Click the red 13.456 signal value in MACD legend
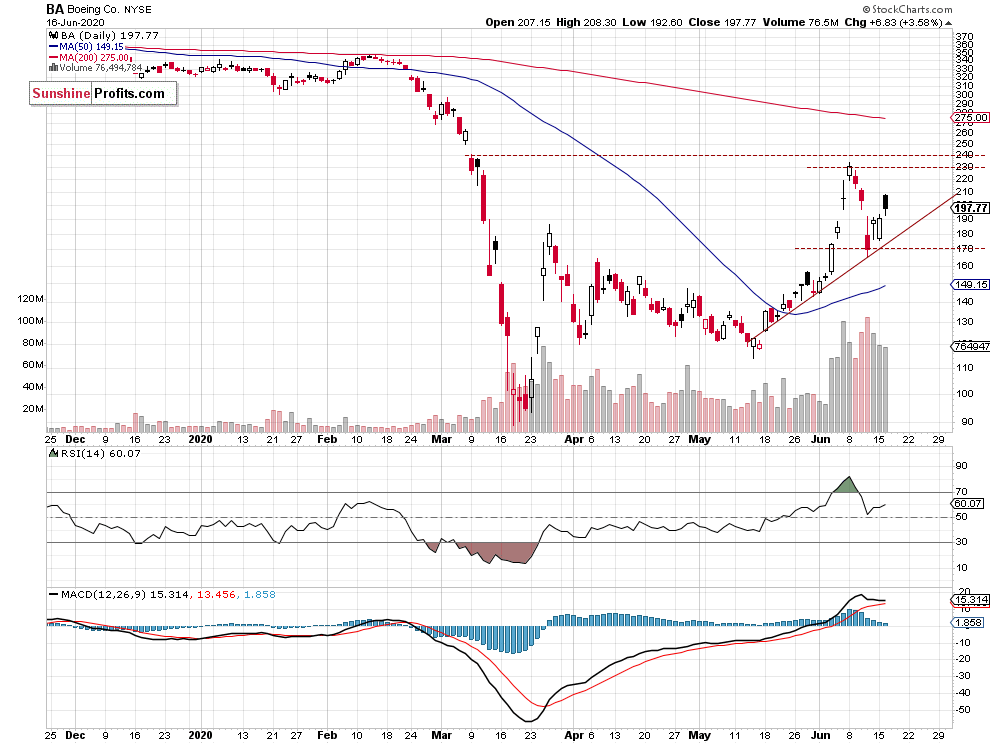 click(216, 595)
